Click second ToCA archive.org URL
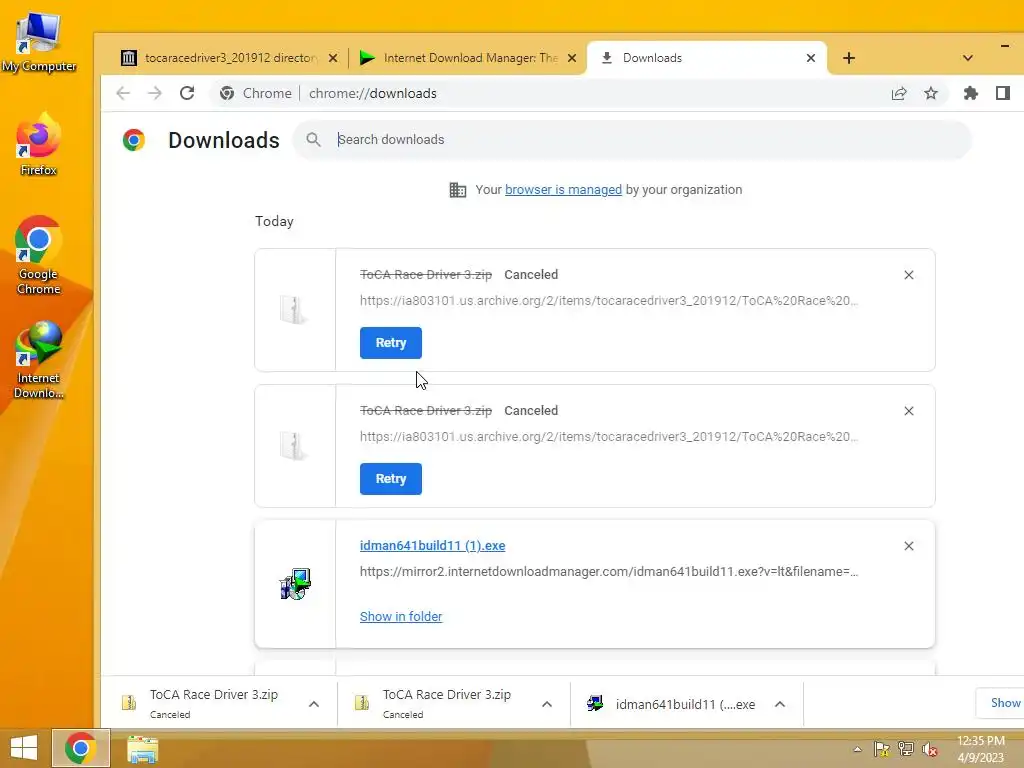 (609, 437)
